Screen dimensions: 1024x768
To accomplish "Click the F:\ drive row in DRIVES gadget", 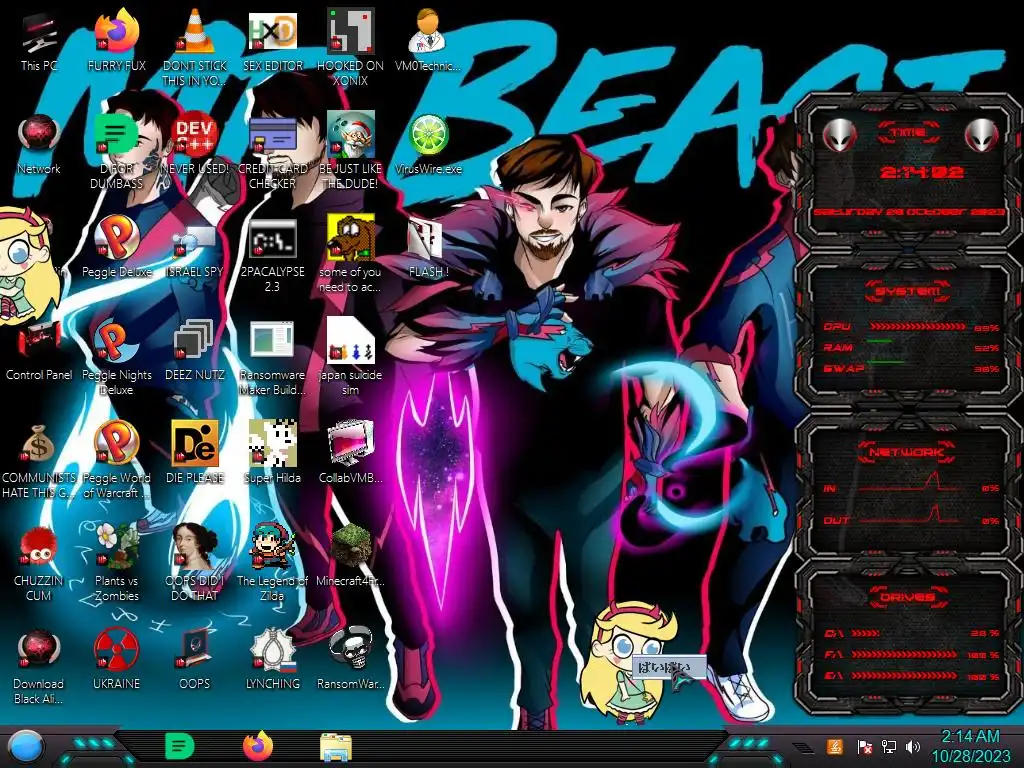I will point(912,654).
